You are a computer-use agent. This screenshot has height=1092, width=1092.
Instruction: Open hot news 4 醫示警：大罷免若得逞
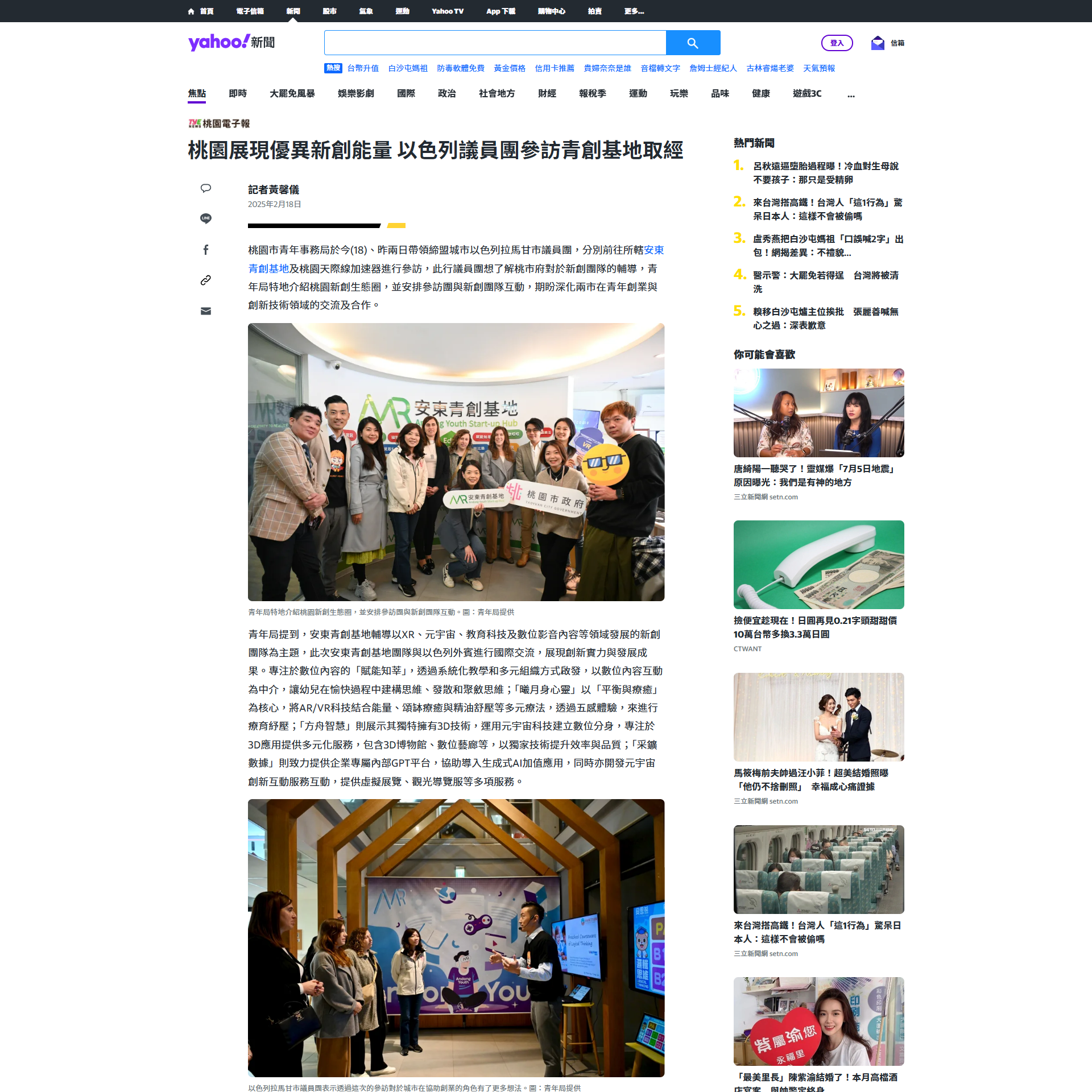coord(826,282)
